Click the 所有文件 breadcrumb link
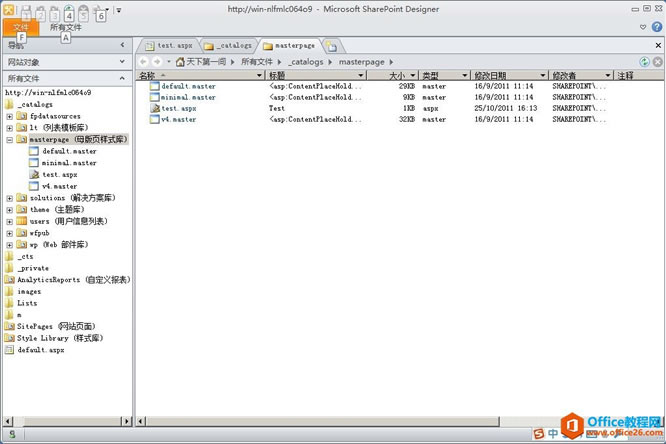The width and height of the screenshot is (666, 444). [x=257, y=62]
